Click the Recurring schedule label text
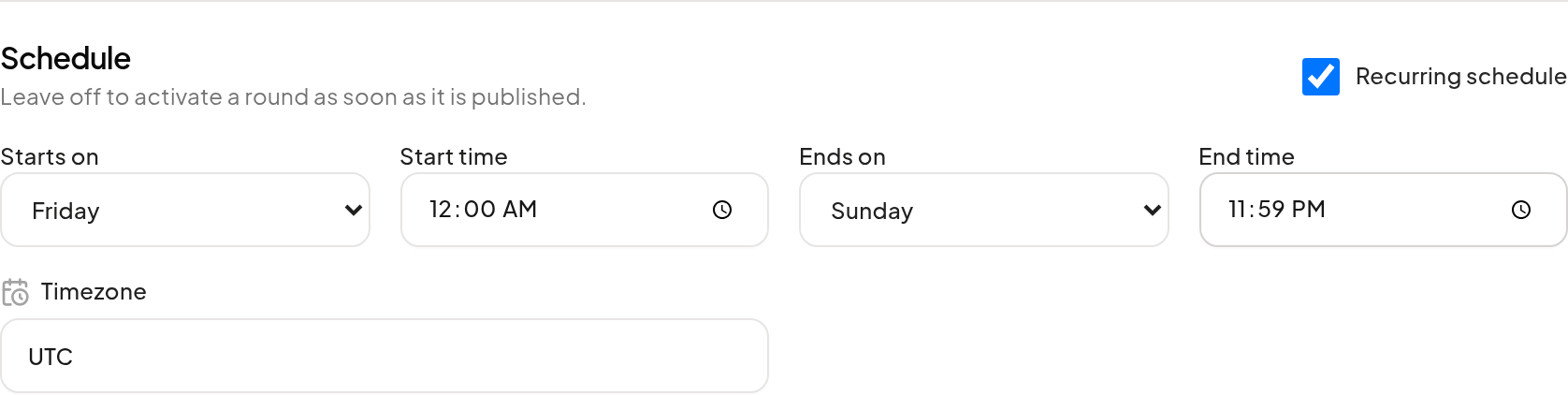The image size is (1568, 395). tap(1460, 77)
